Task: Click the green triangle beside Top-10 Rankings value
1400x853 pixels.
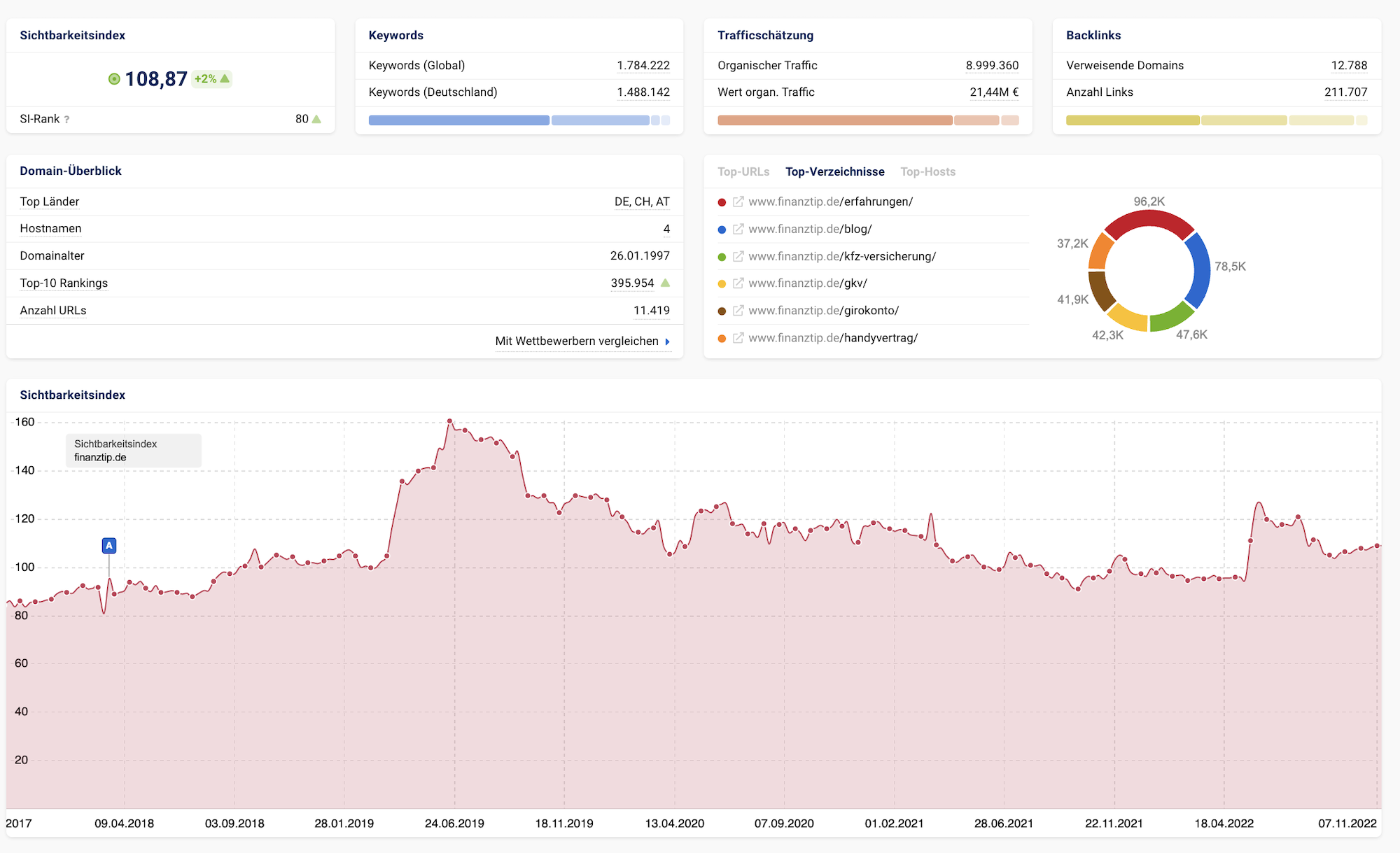Action: (x=665, y=283)
